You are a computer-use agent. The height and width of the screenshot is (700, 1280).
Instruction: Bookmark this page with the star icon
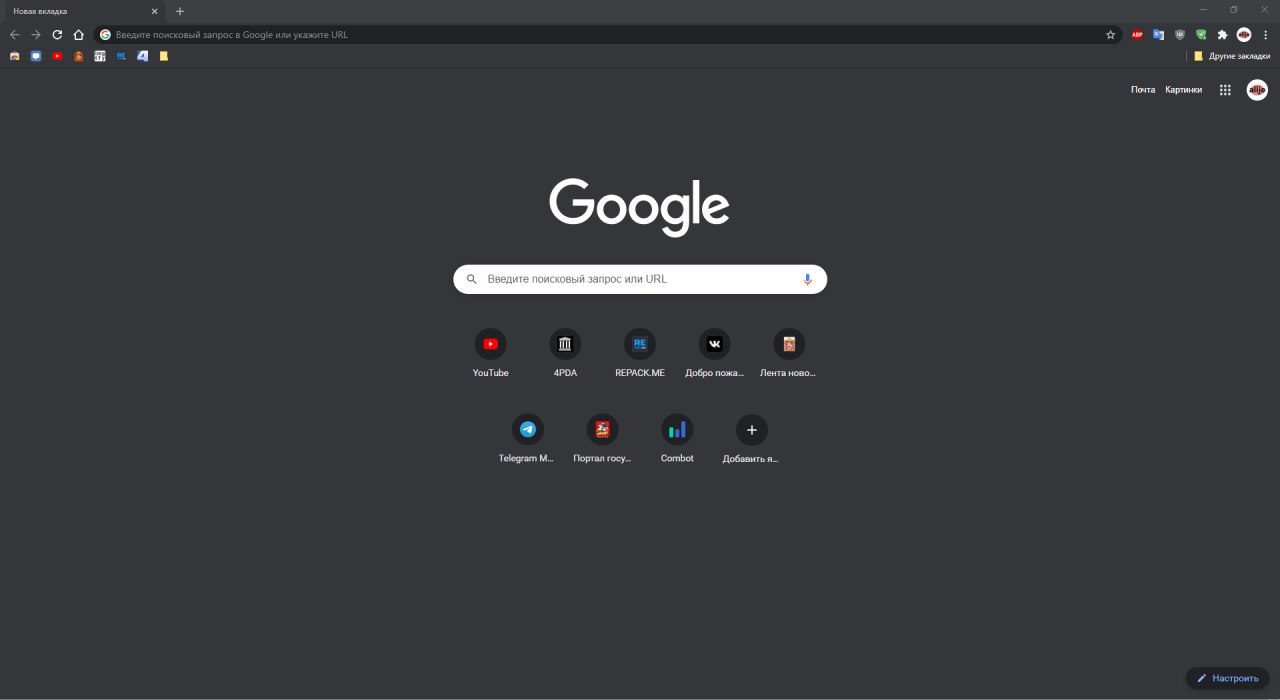pos(1110,34)
